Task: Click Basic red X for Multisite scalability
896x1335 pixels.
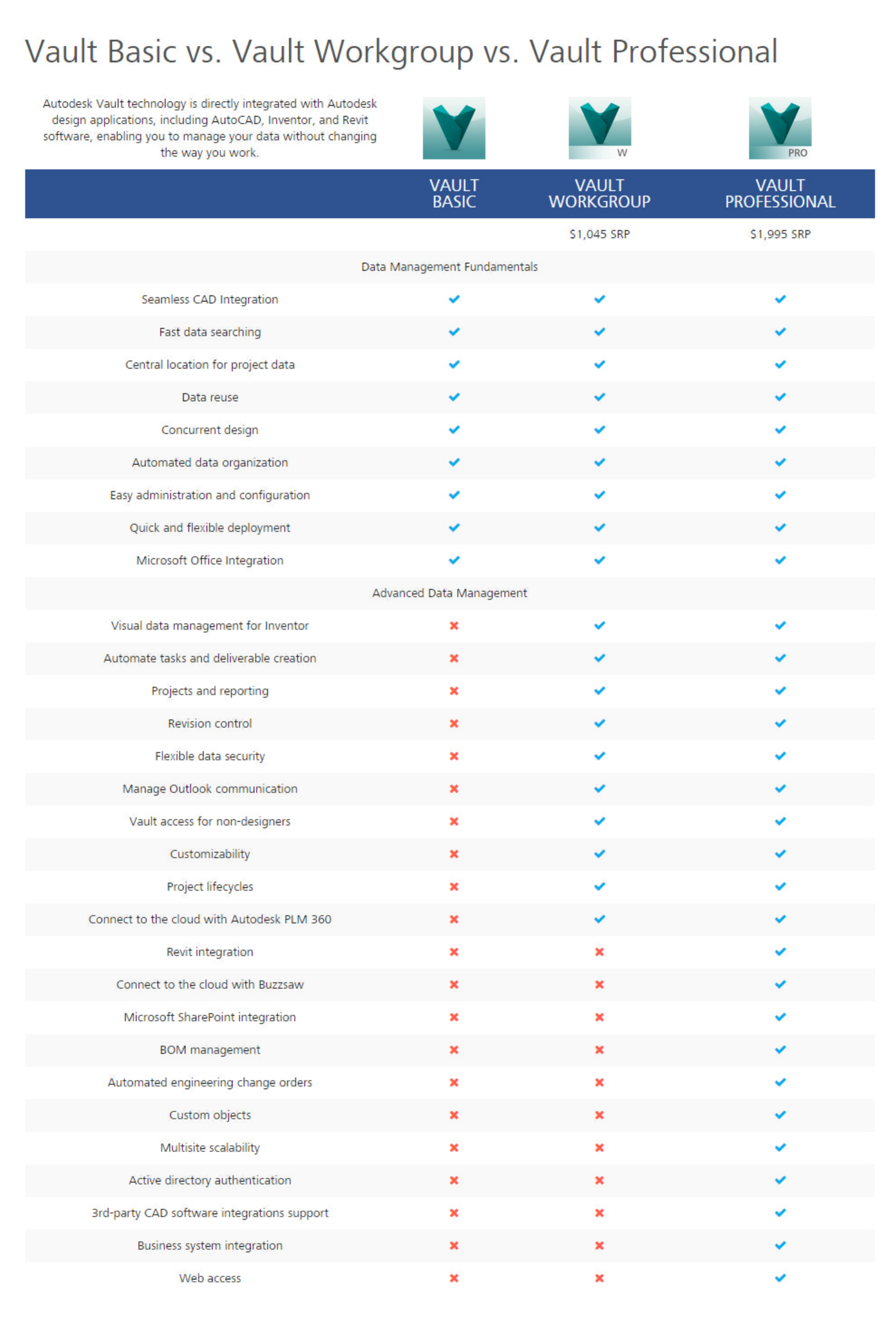Action: tap(454, 1147)
